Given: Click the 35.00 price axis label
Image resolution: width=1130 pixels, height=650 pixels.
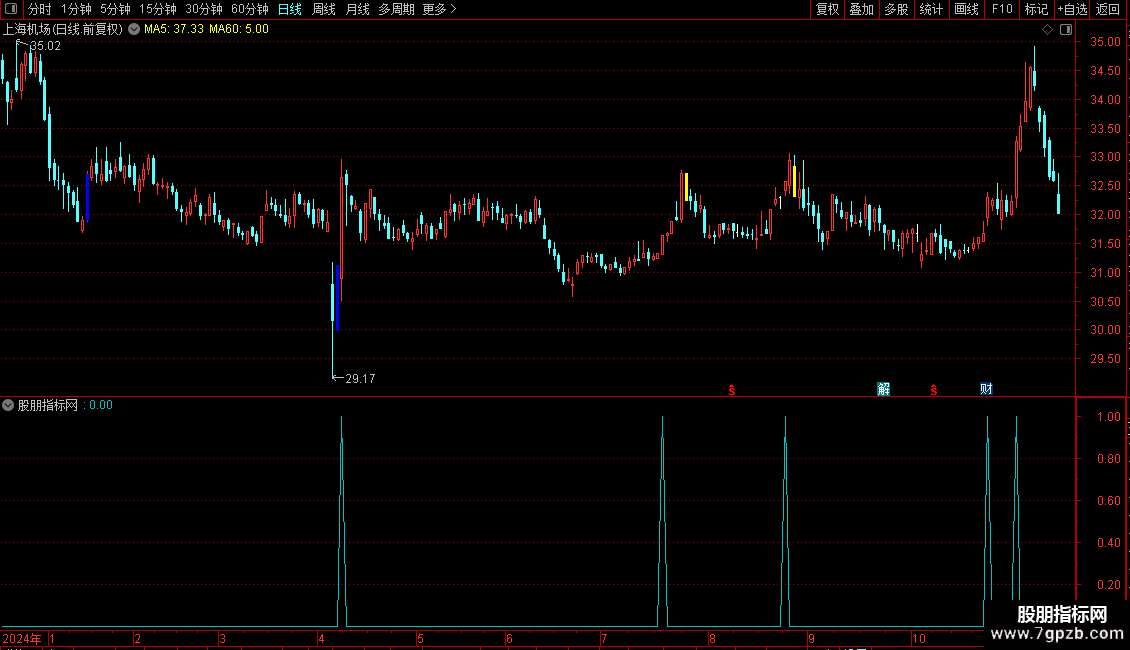Looking at the screenshot, I should pos(1105,42).
